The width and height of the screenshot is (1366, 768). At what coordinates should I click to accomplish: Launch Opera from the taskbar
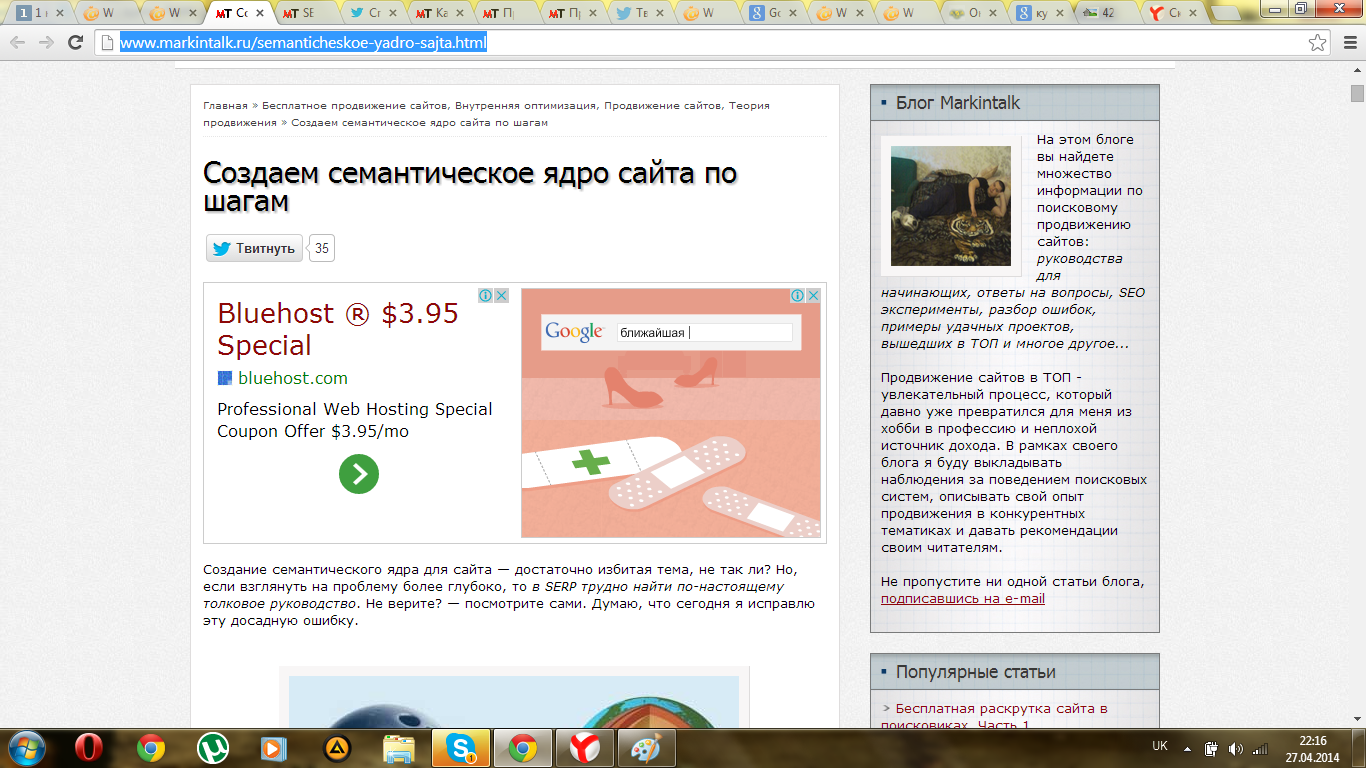pyautogui.click(x=90, y=747)
